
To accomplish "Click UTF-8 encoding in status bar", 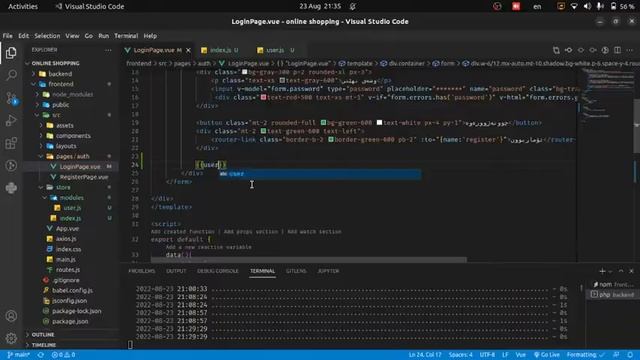I will 487,355.
